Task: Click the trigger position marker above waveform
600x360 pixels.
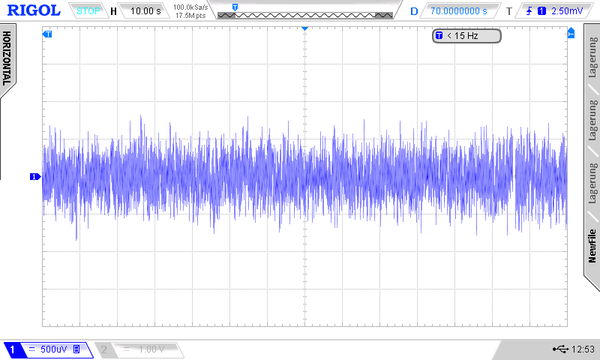Action: click(x=305, y=29)
